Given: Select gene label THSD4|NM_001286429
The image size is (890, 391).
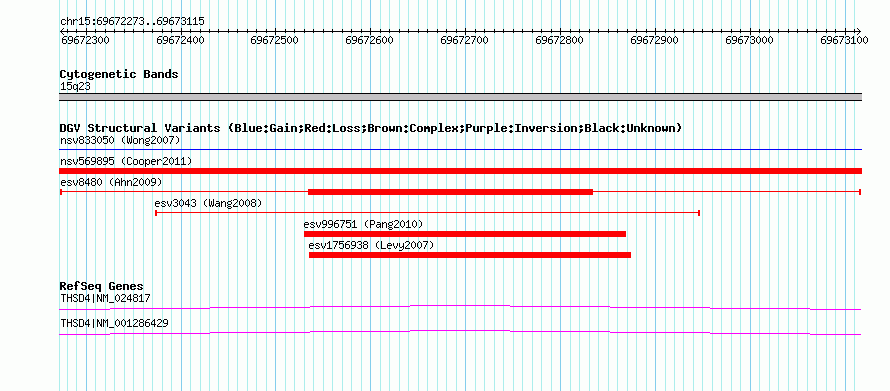Looking at the screenshot, I should tap(114, 323).
